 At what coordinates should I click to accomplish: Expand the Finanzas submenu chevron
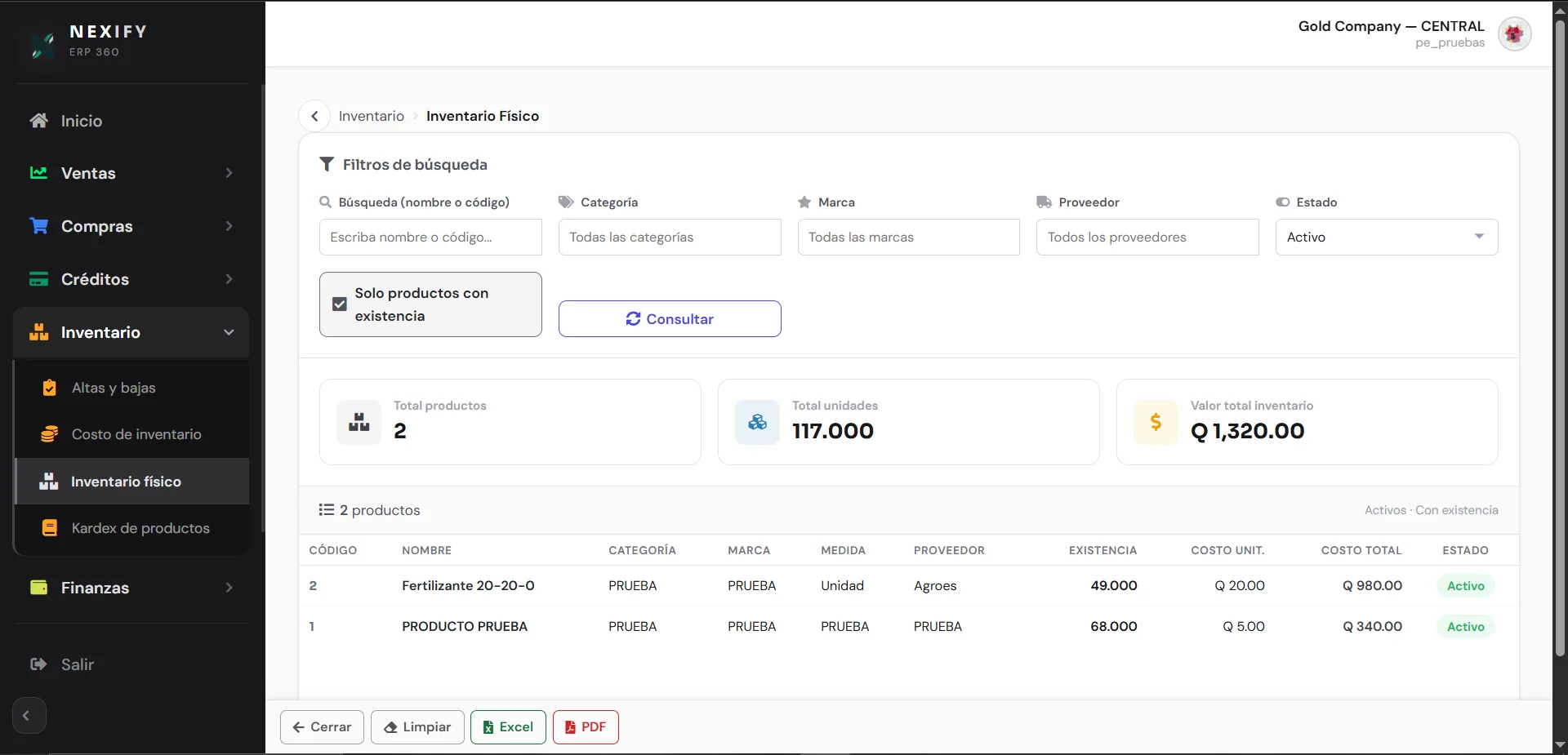click(229, 588)
